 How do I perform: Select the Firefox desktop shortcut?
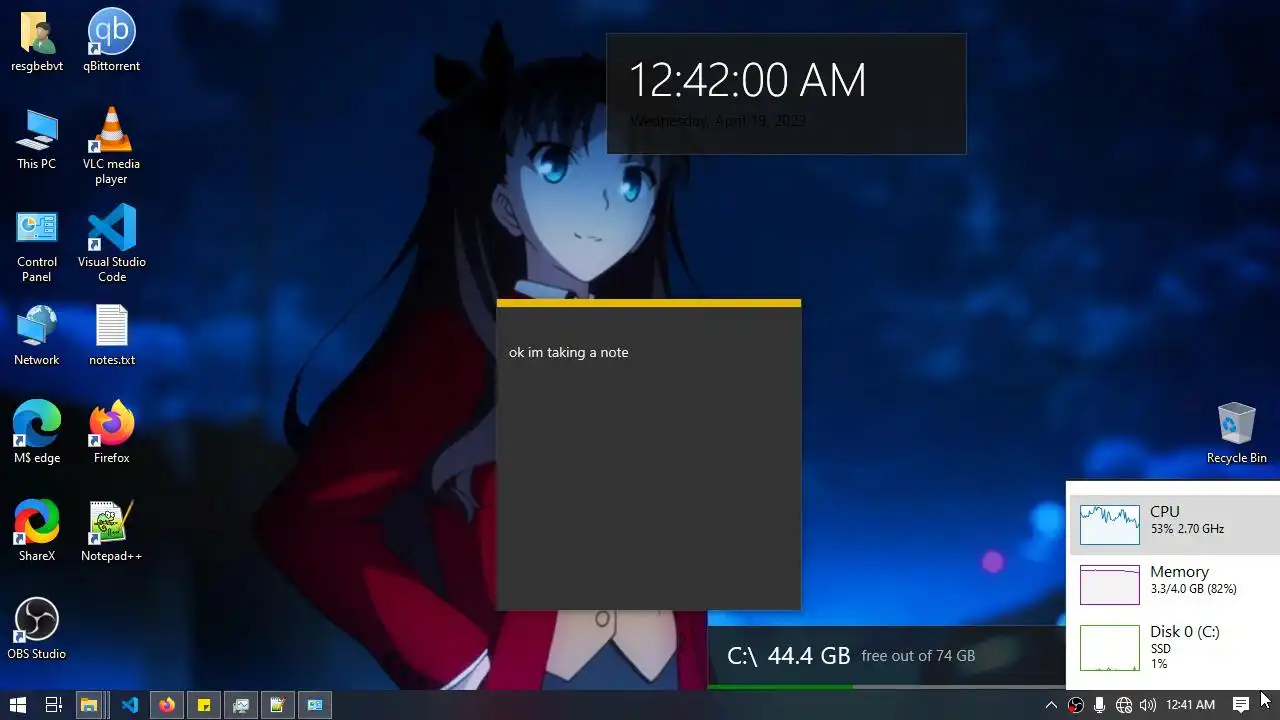point(111,433)
